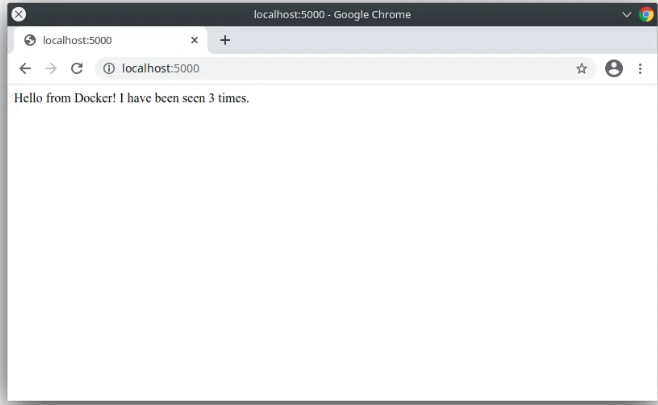Click the address bar showing localhost:5000

pyautogui.click(x=344, y=68)
